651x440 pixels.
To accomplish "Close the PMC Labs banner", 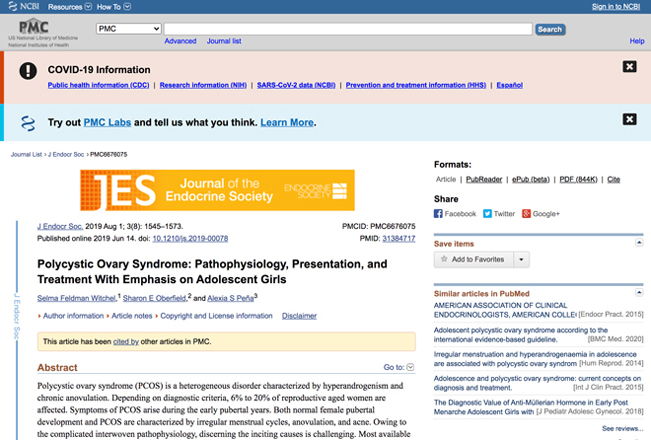I will (x=629, y=120).
